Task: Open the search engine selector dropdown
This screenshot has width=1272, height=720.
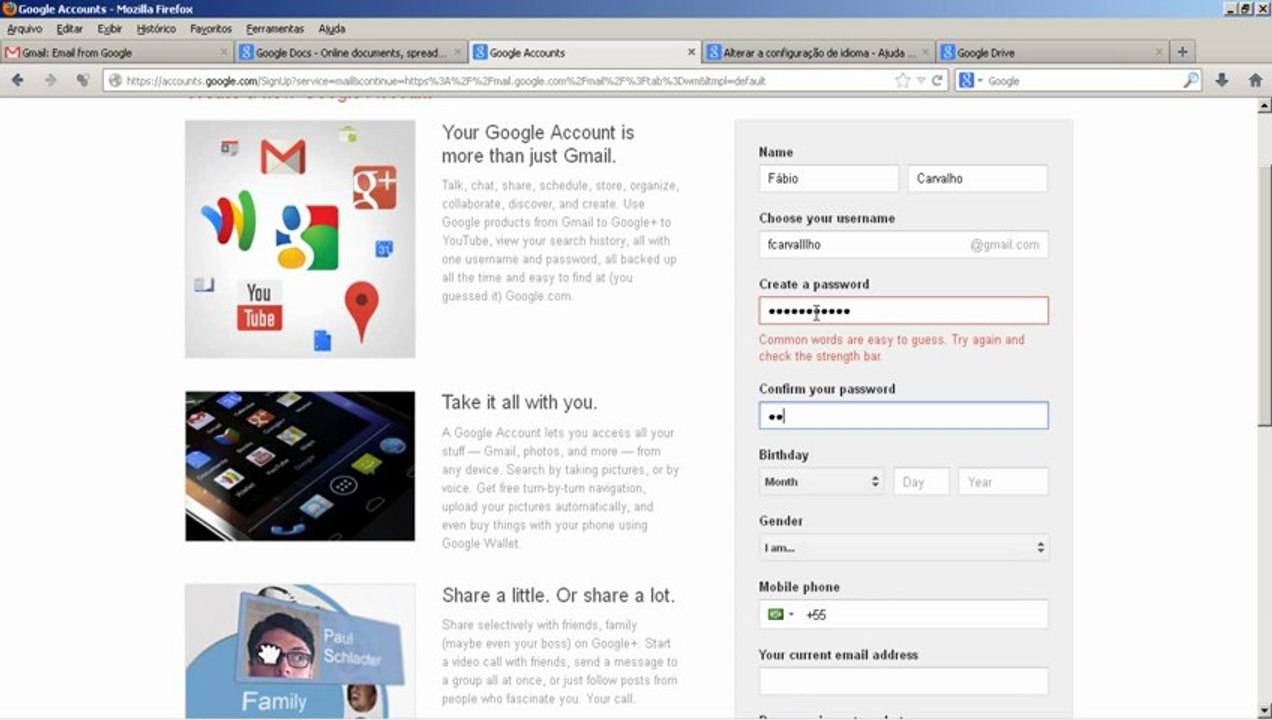Action: pyautogui.click(x=971, y=80)
